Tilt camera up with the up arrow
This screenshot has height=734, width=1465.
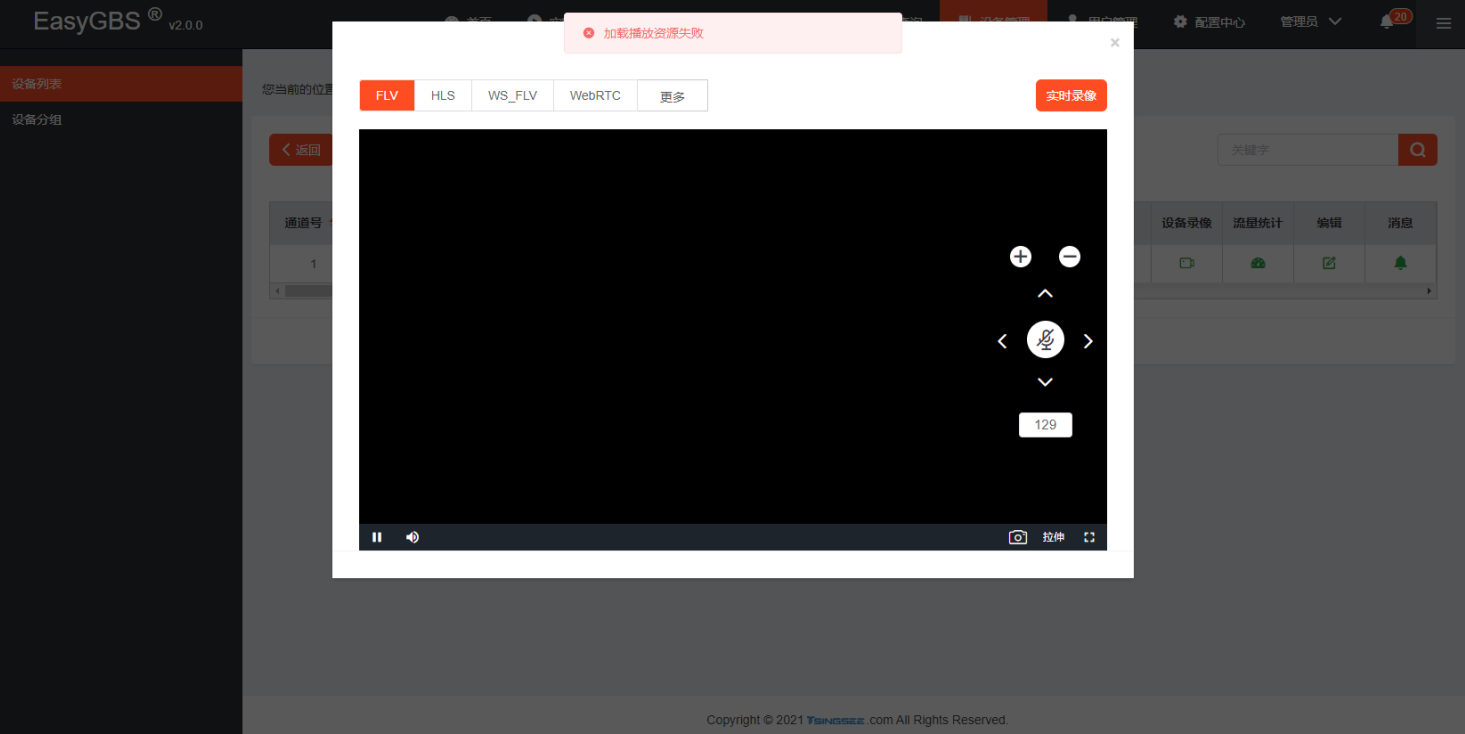click(1045, 293)
